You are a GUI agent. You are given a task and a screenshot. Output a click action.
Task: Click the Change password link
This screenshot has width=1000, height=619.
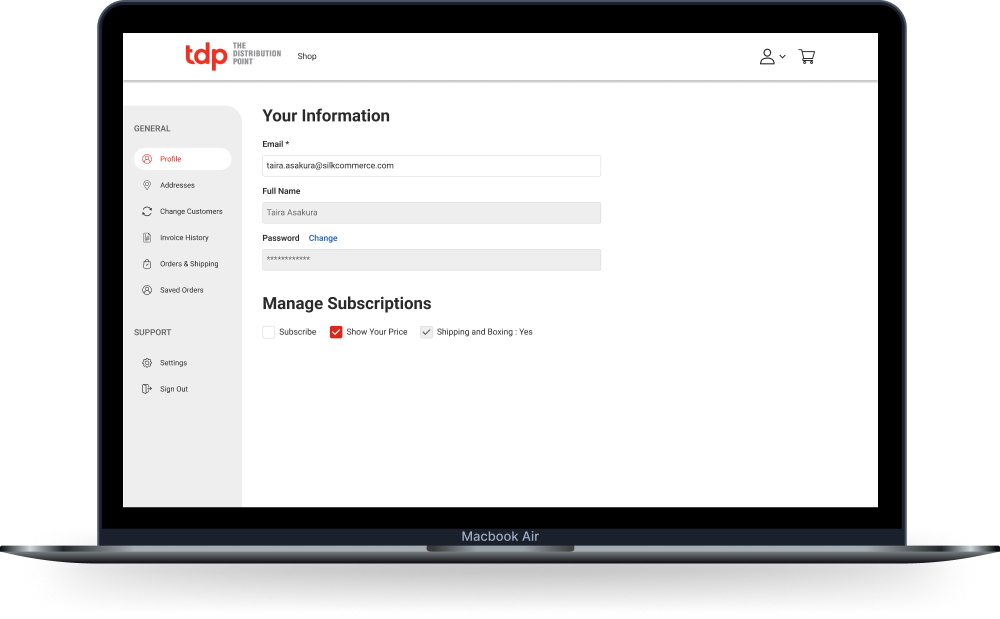click(x=323, y=238)
